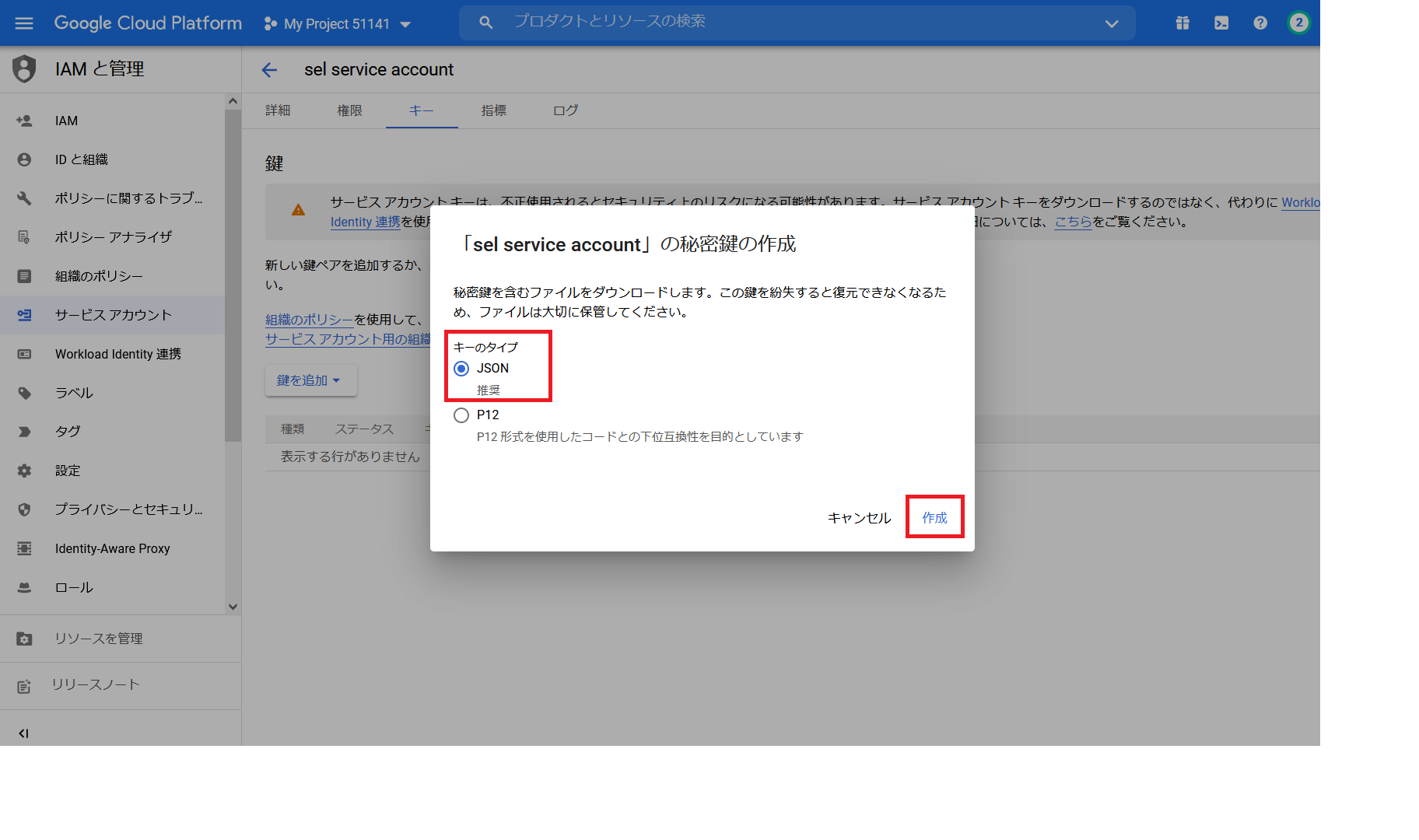
Task: Click the タグ arrow icon
Action: (24, 432)
